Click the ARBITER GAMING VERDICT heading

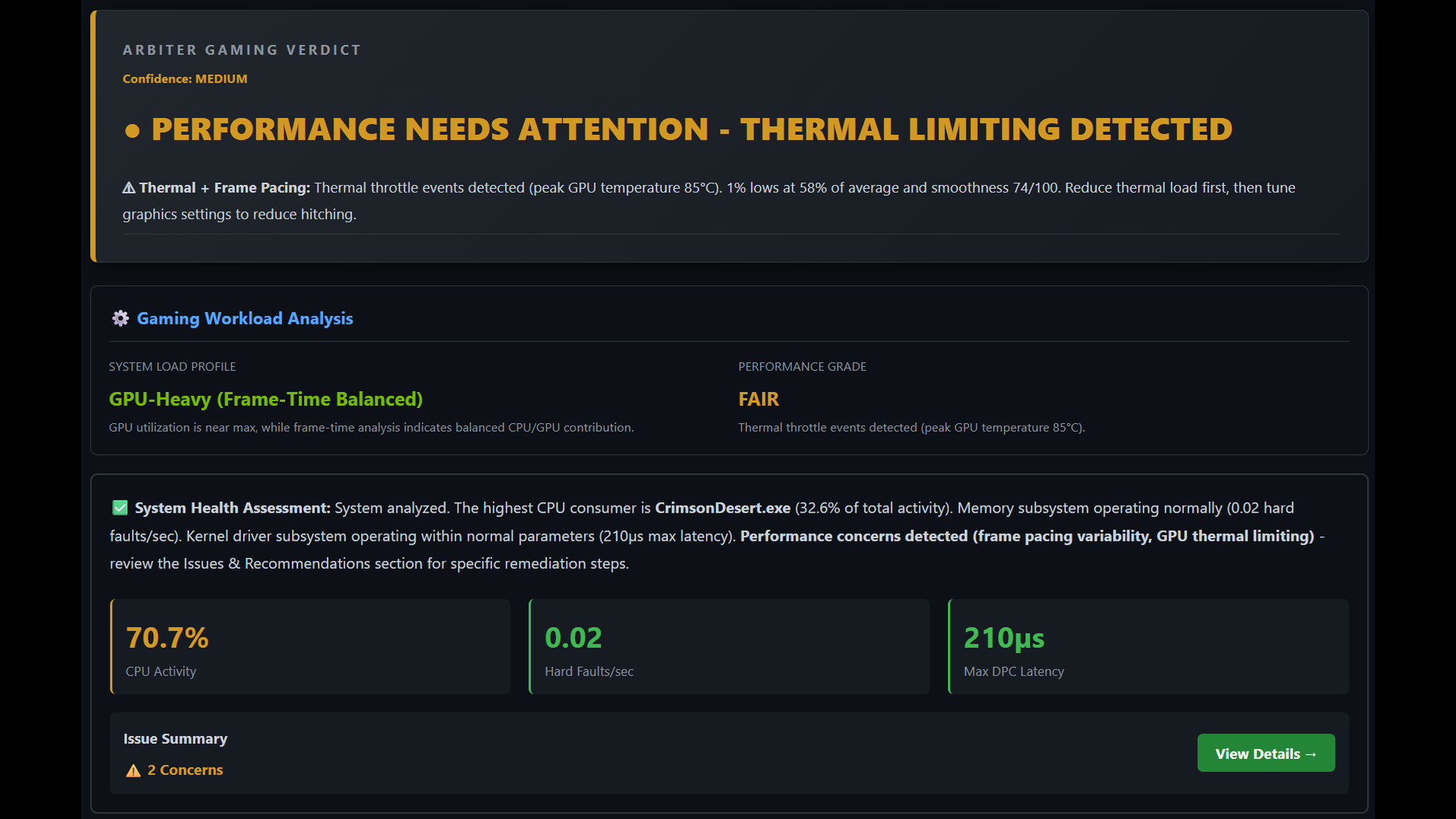pos(242,50)
